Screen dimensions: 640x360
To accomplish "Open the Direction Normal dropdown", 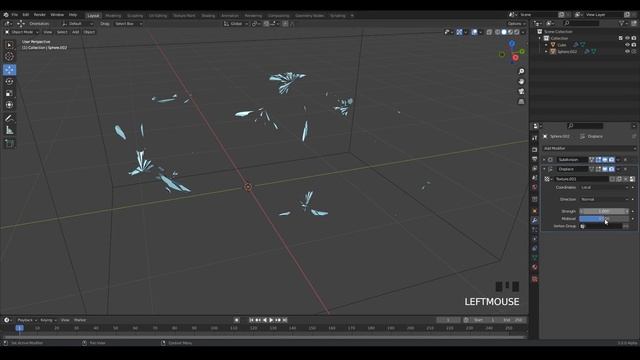I will coord(604,199).
